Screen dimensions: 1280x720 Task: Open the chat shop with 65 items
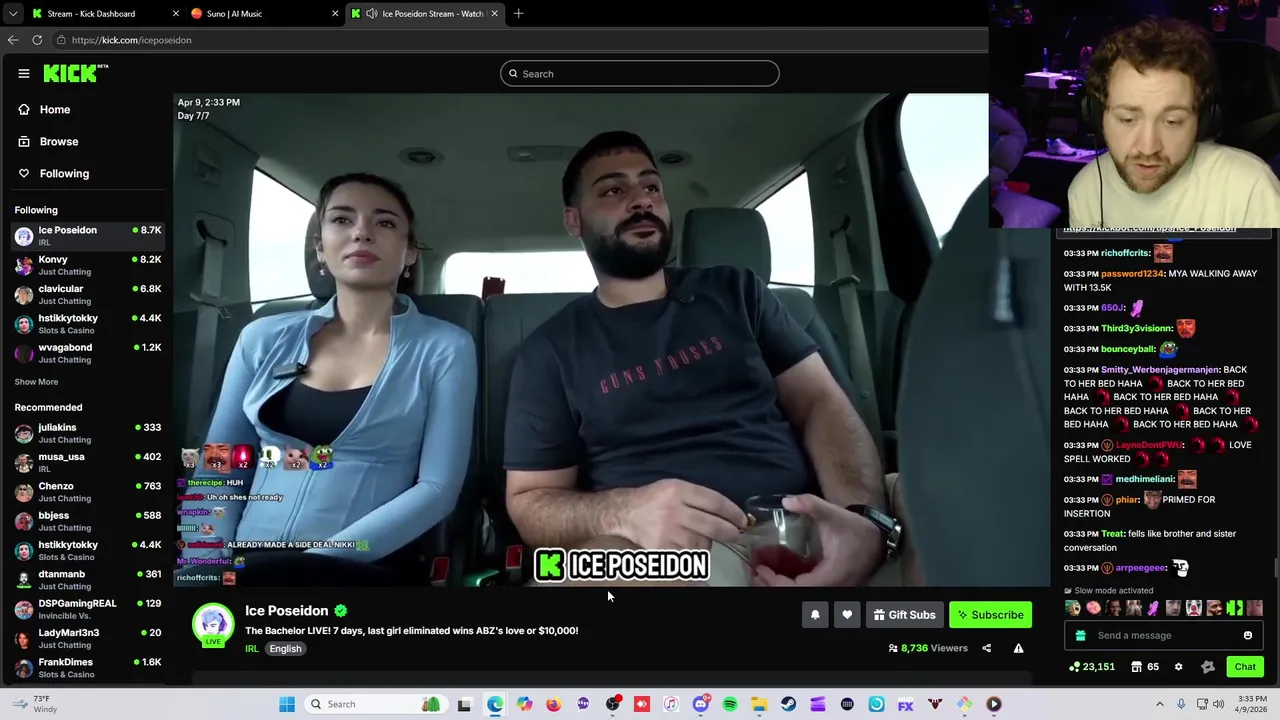[1145, 667]
